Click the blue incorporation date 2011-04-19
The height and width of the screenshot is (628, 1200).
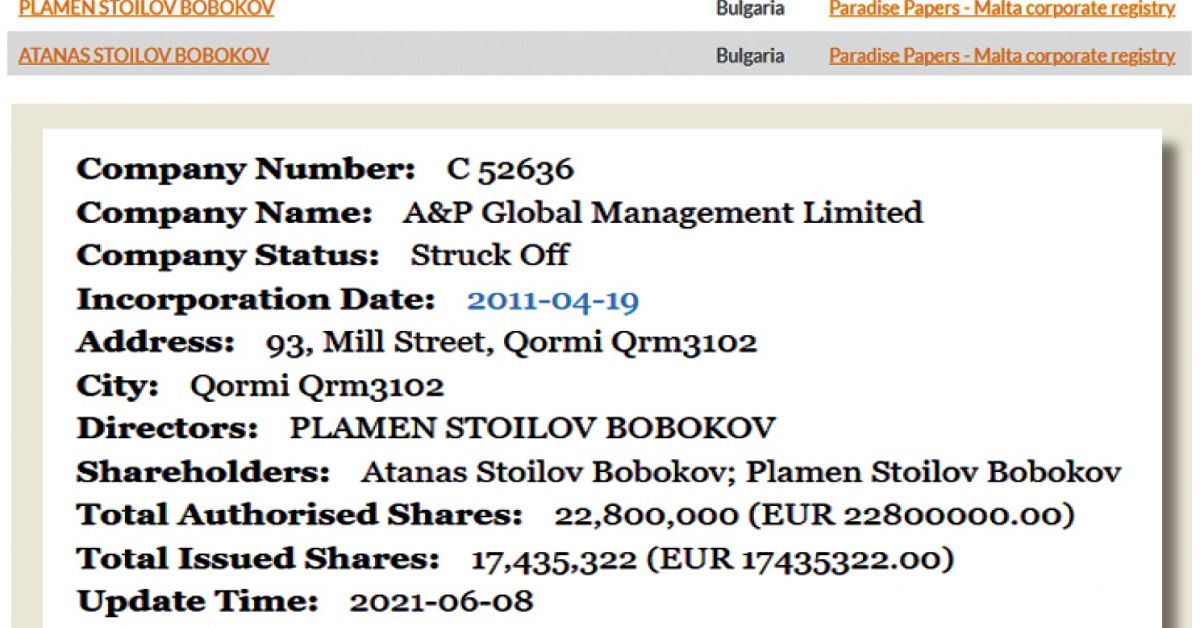553,300
